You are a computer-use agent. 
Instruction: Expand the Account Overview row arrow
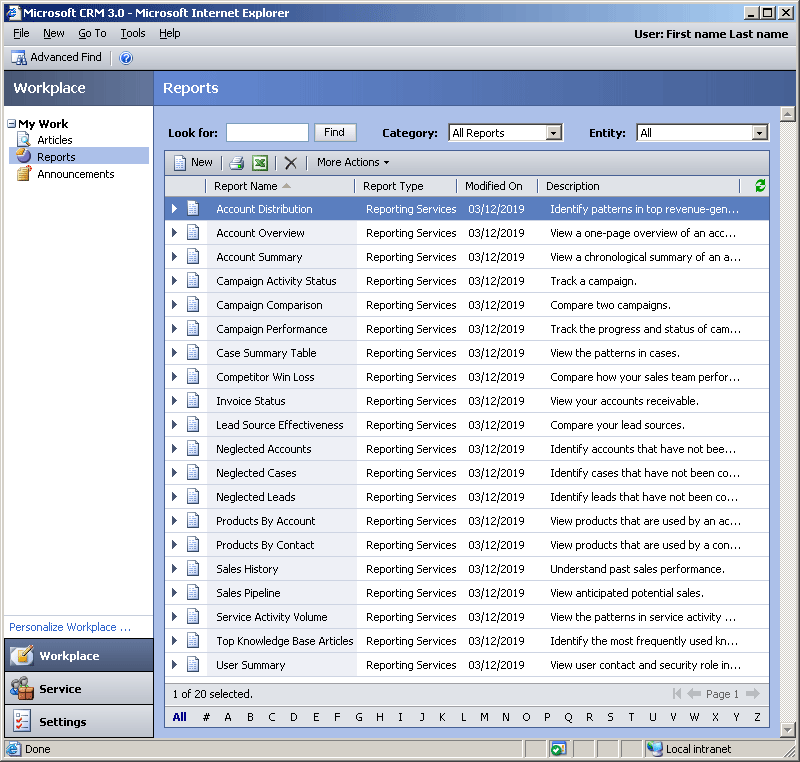click(174, 233)
